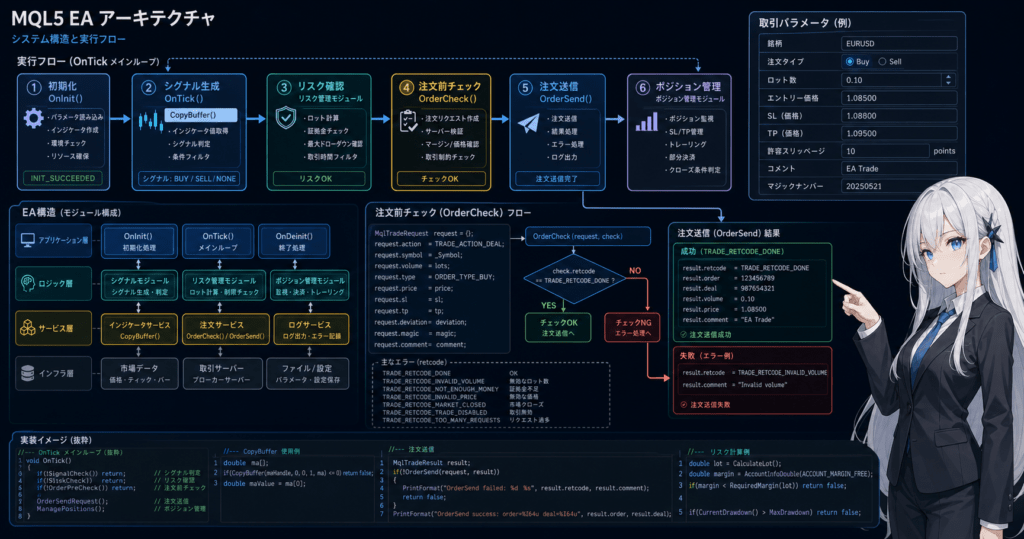Click the monitor icon for アプリケーション層
The height and width of the screenshot is (539, 1024).
pos(27,240)
